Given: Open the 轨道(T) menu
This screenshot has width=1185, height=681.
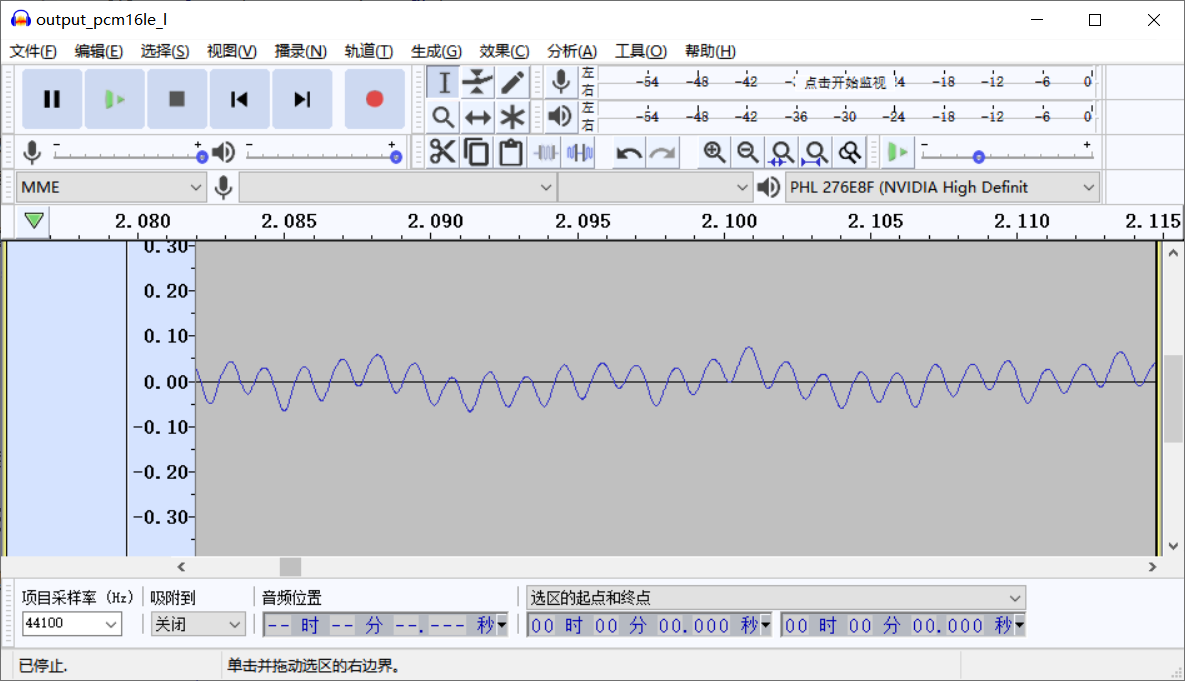Looking at the screenshot, I should click(x=369, y=51).
